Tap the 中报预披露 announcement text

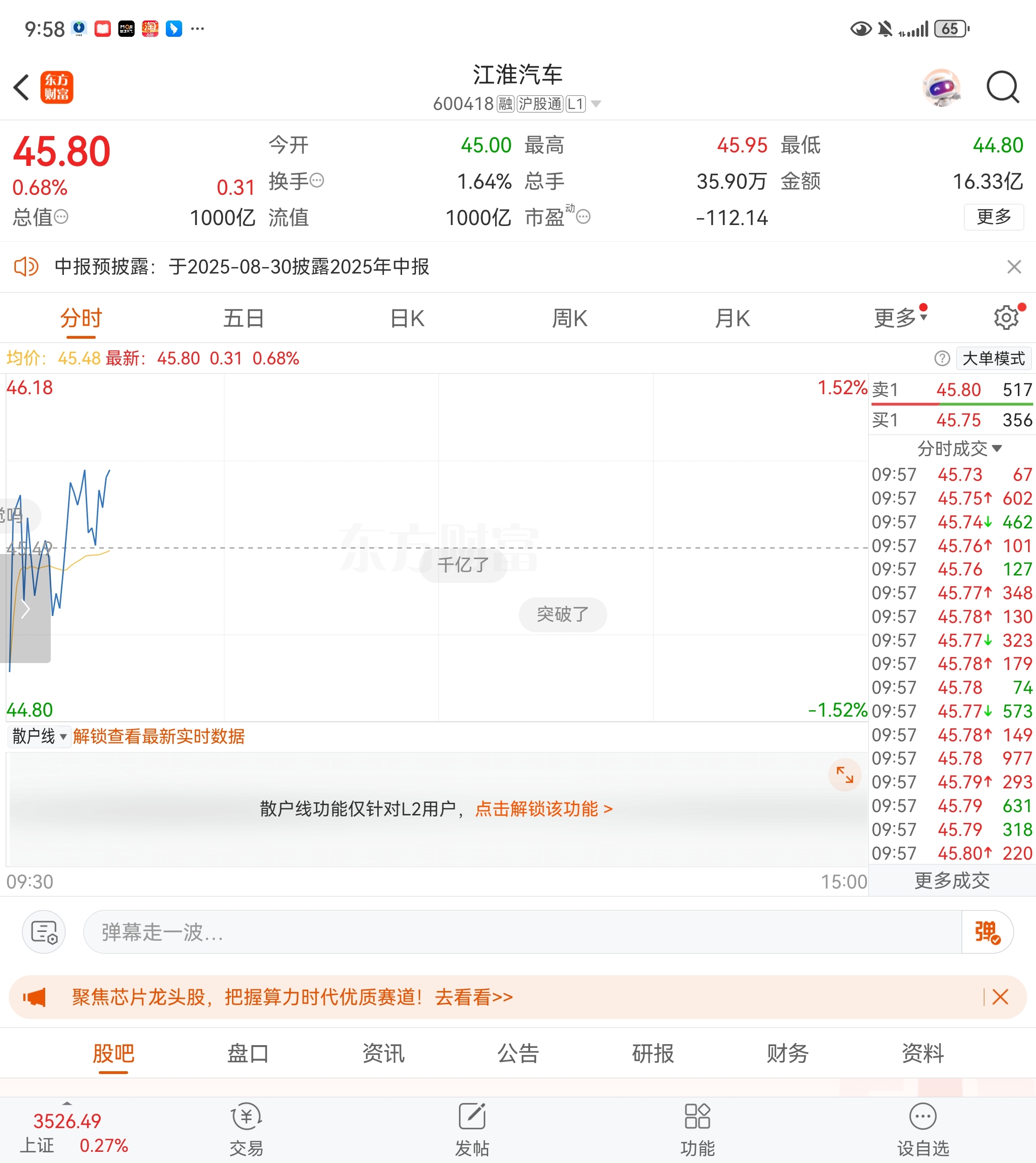(242, 267)
